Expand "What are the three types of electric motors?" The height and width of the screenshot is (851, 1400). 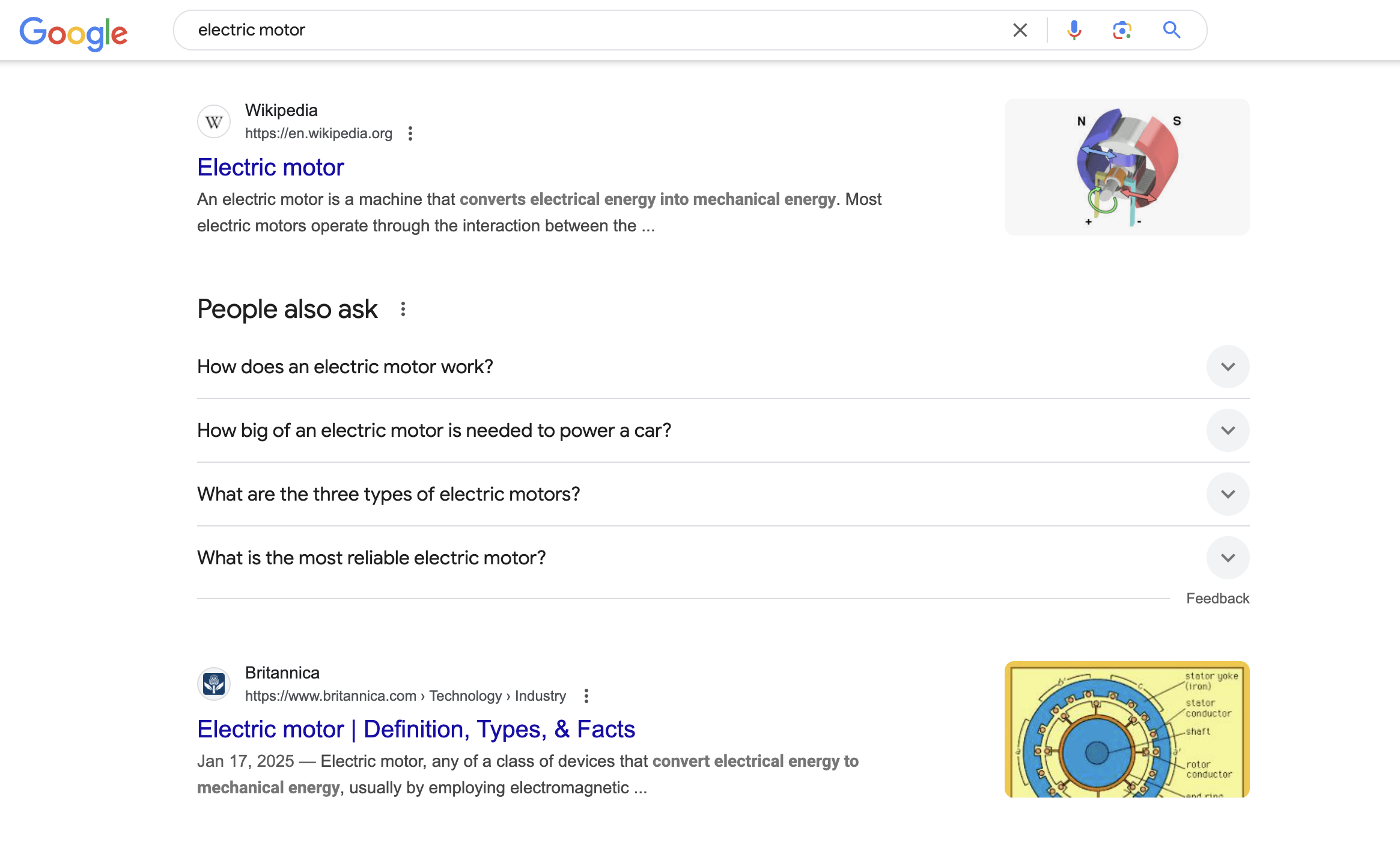pyautogui.click(x=723, y=494)
